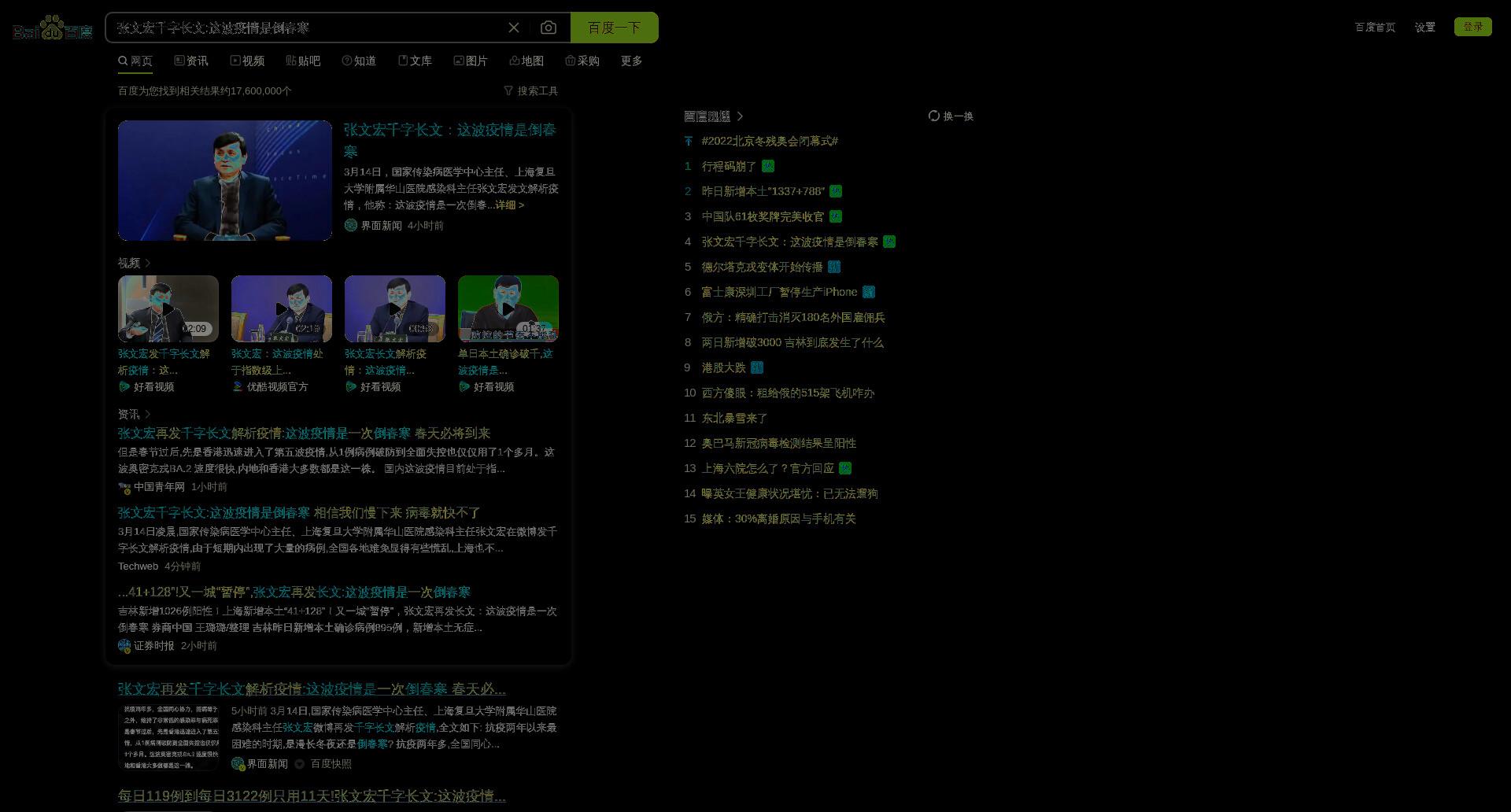1511x812 pixels.
Task: Expand the 视频 section chevron
Action: [148, 263]
